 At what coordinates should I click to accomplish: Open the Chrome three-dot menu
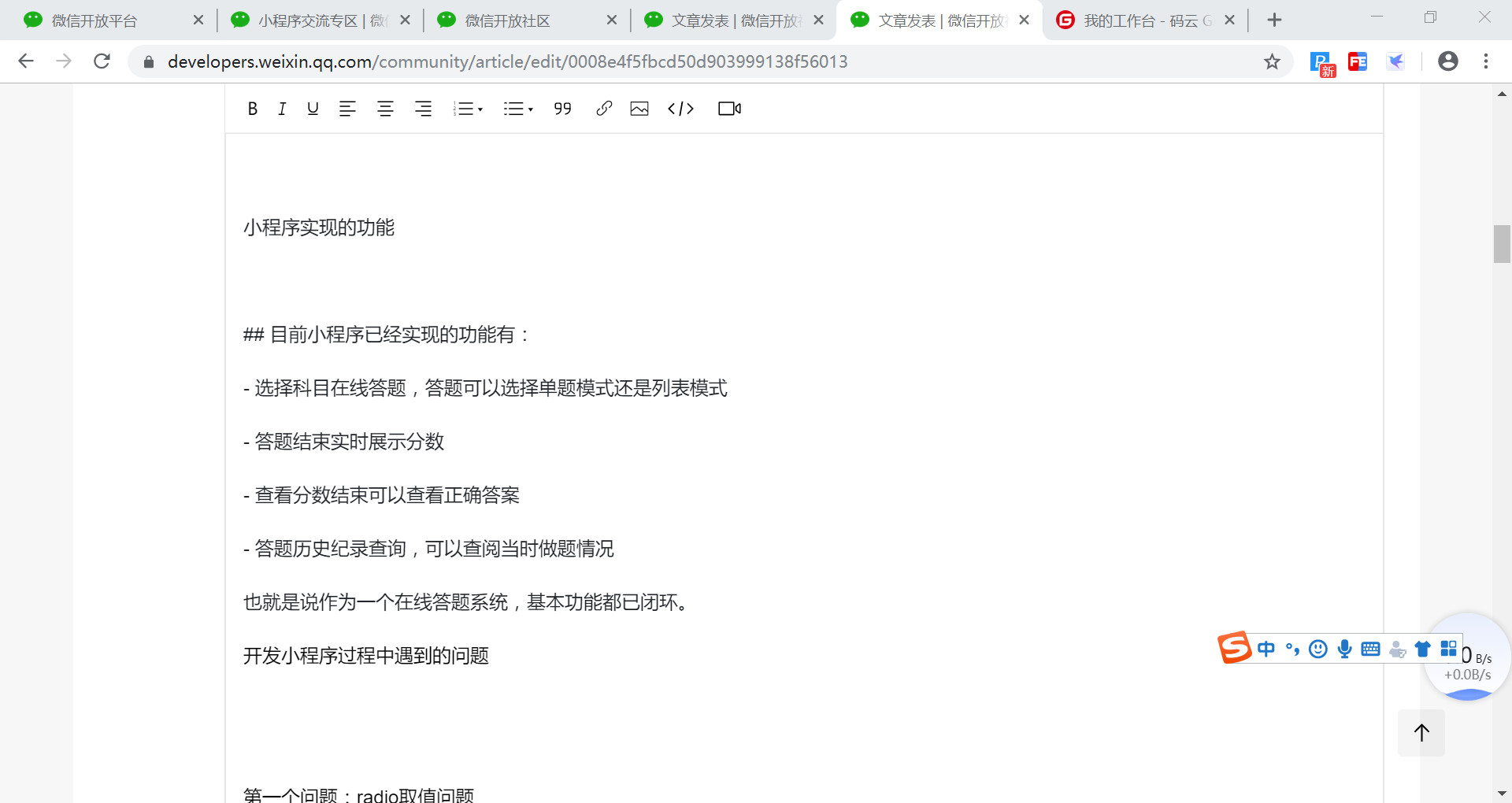(1486, 61)
